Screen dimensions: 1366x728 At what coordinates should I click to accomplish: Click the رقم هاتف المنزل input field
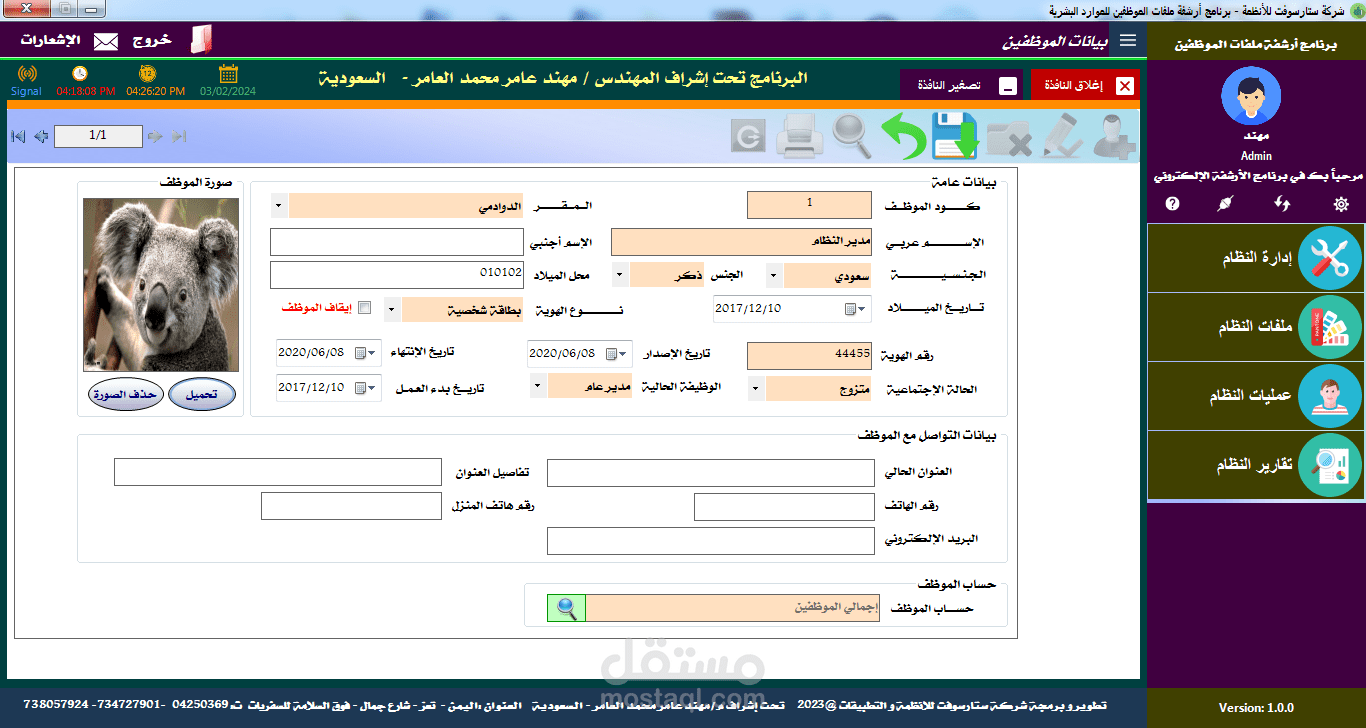(x=351, y=506)
